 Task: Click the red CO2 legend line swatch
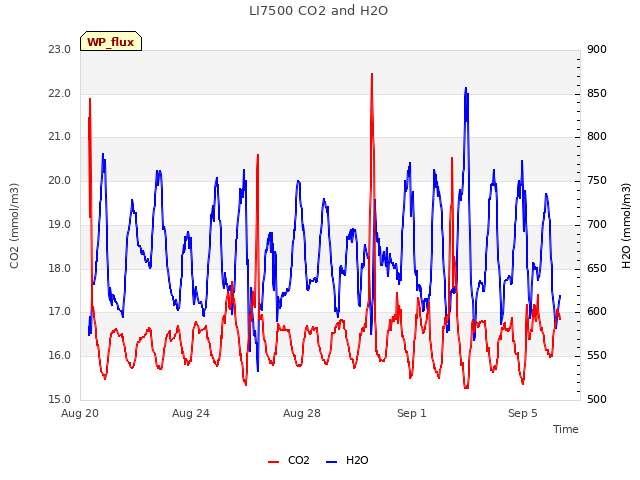pos(273,462)
